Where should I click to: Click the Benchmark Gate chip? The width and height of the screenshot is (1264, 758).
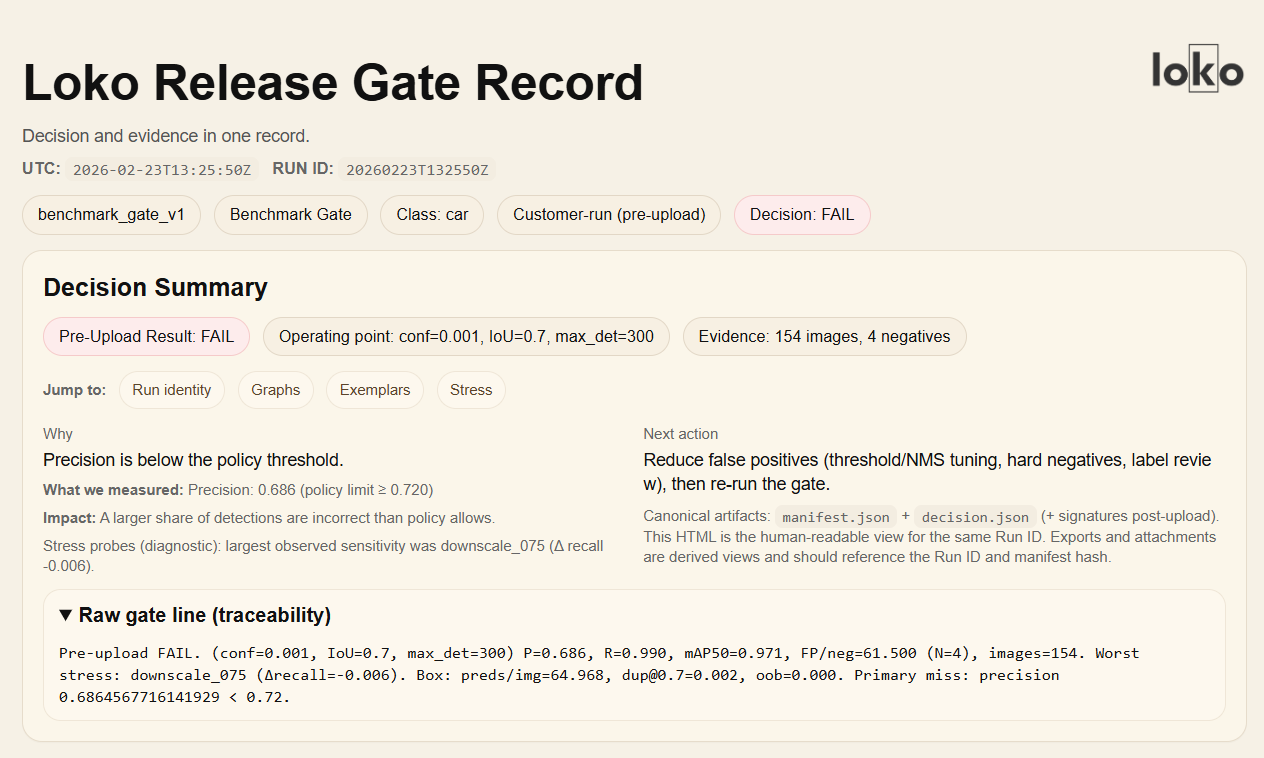click(291, 215)
